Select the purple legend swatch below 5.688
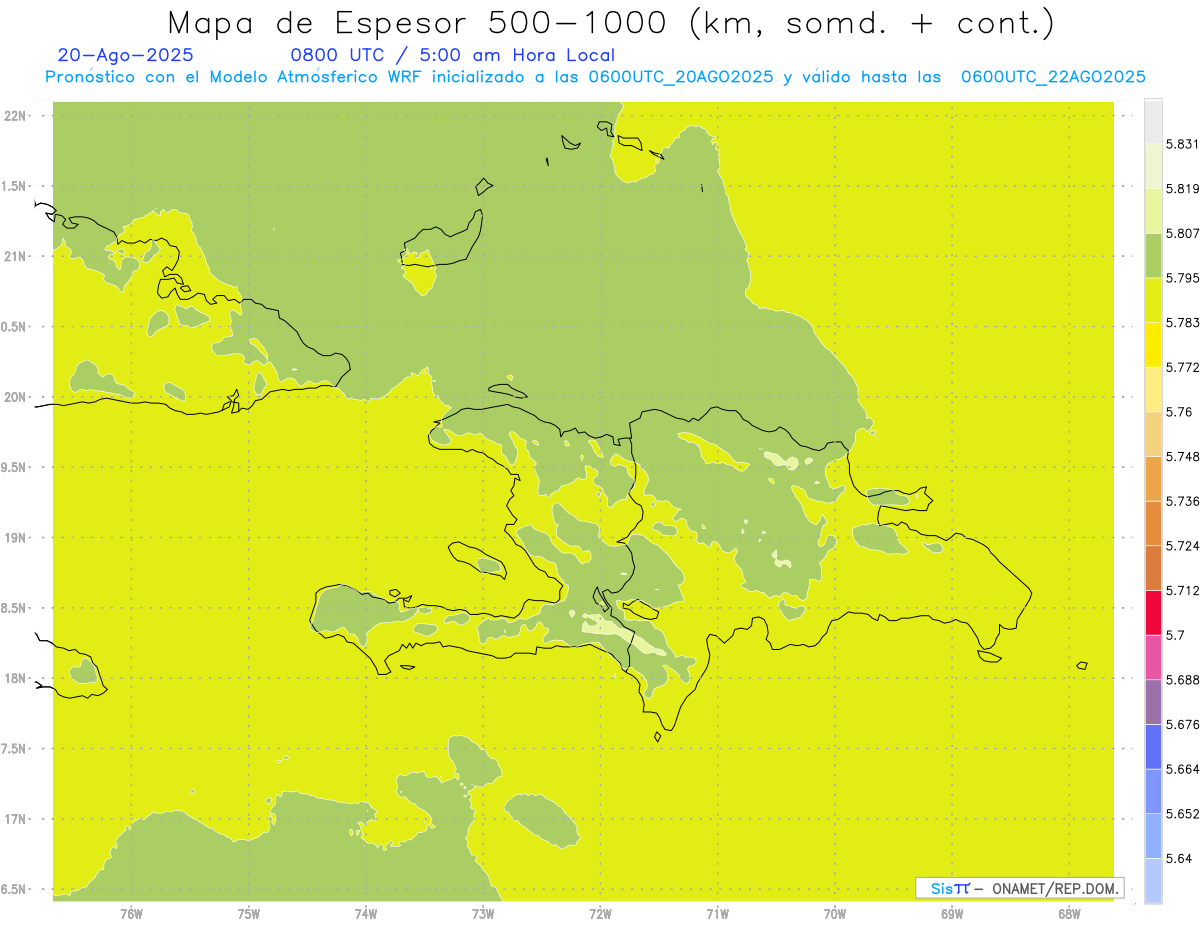The width and height of the screenshot is (1200, 927). (x=1153, y=702)
